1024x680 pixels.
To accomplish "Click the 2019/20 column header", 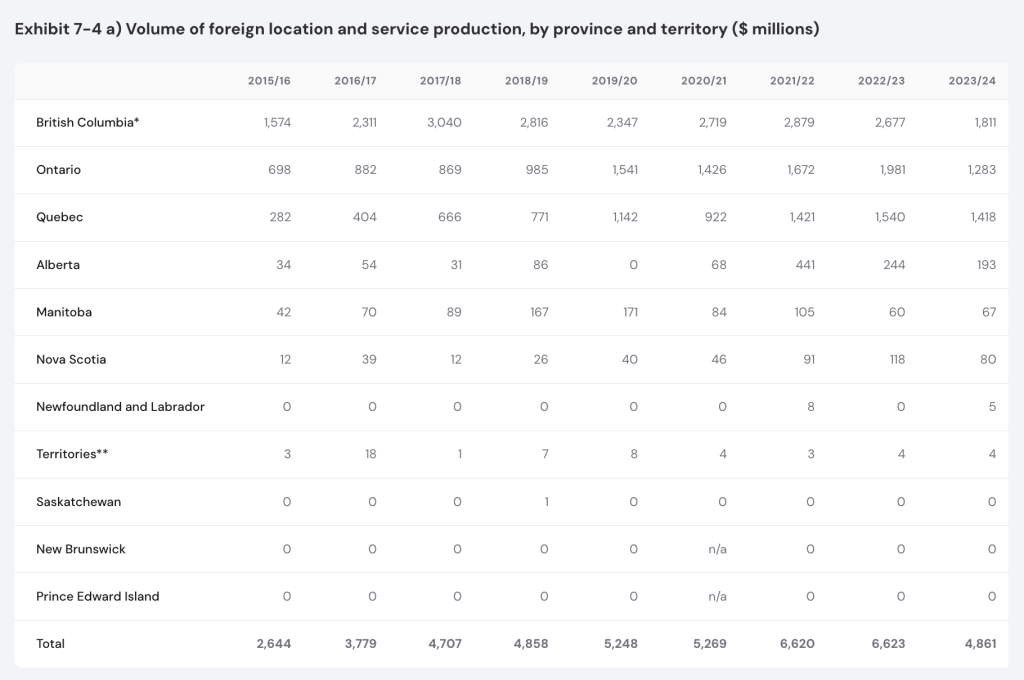I will coord(616,81).
